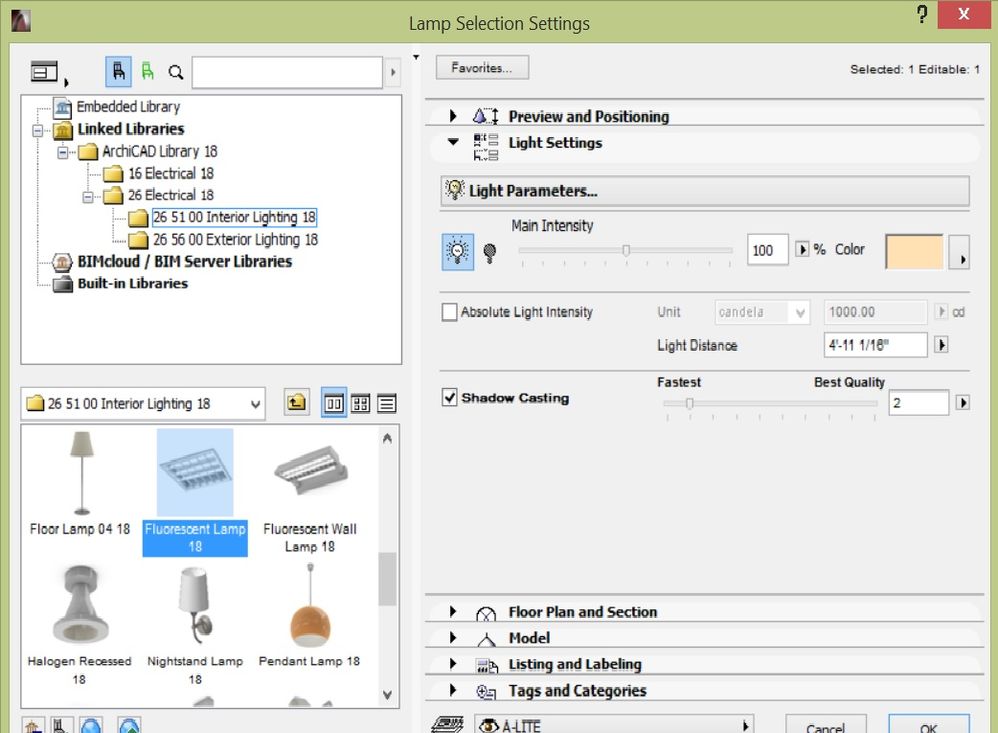Click the Favorites... button
The image size is (998, 733).
click(482, 67)
